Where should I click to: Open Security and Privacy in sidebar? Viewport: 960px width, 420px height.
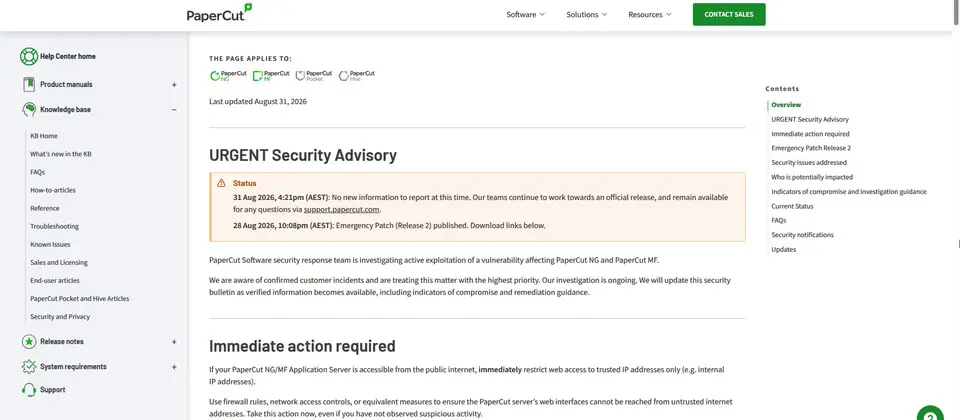(x=60, y=317)
